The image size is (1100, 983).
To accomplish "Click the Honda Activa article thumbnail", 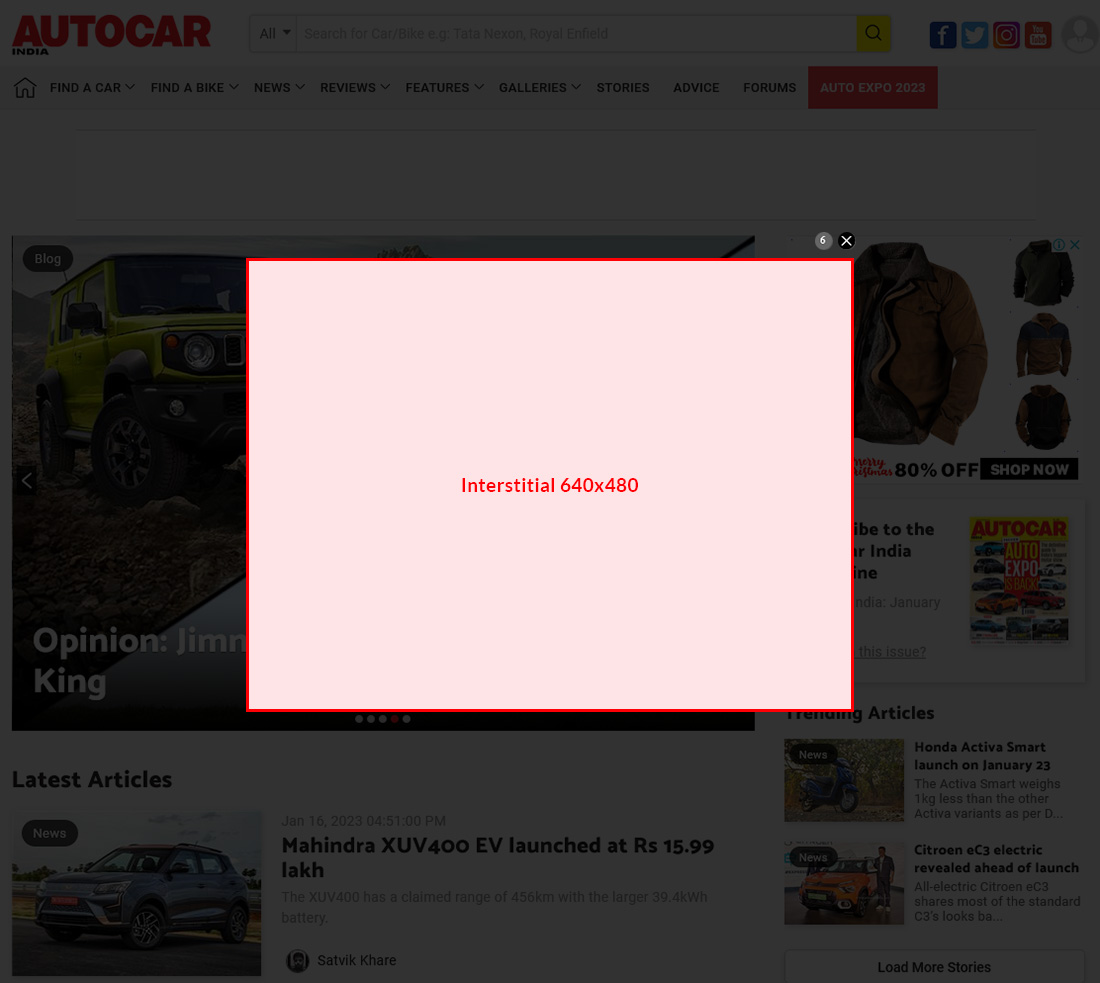I will pyautogui.click(x=844, y=780).
